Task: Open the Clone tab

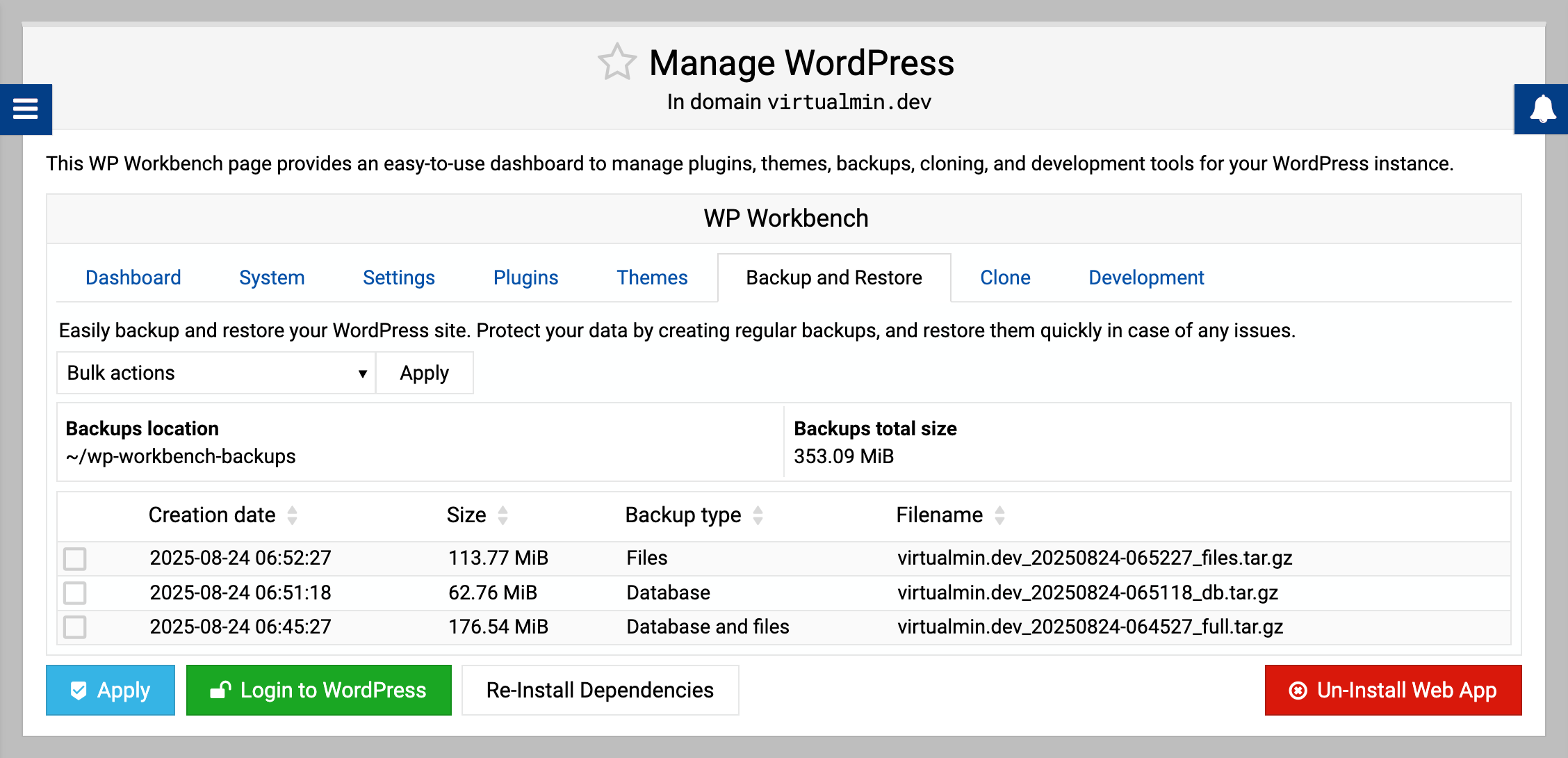Action: [1005, 277]
